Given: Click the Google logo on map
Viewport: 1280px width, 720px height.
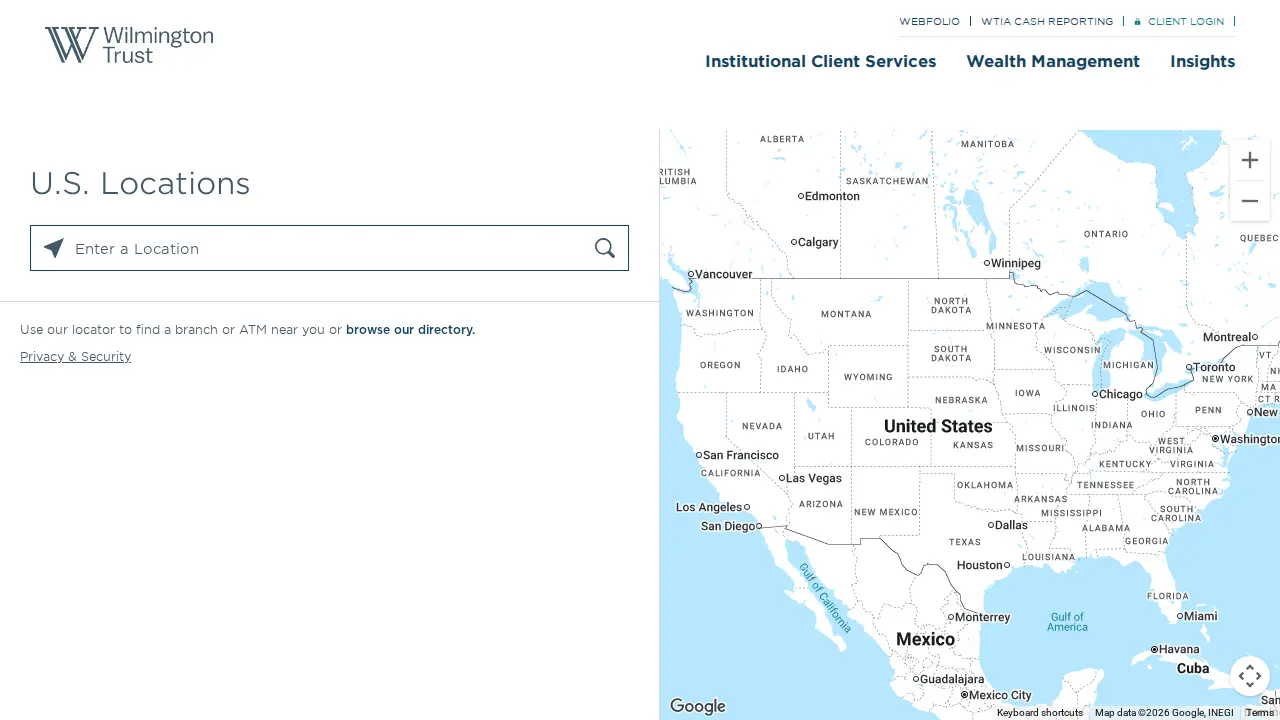Looking at the screenshot, I should (698, 707).
